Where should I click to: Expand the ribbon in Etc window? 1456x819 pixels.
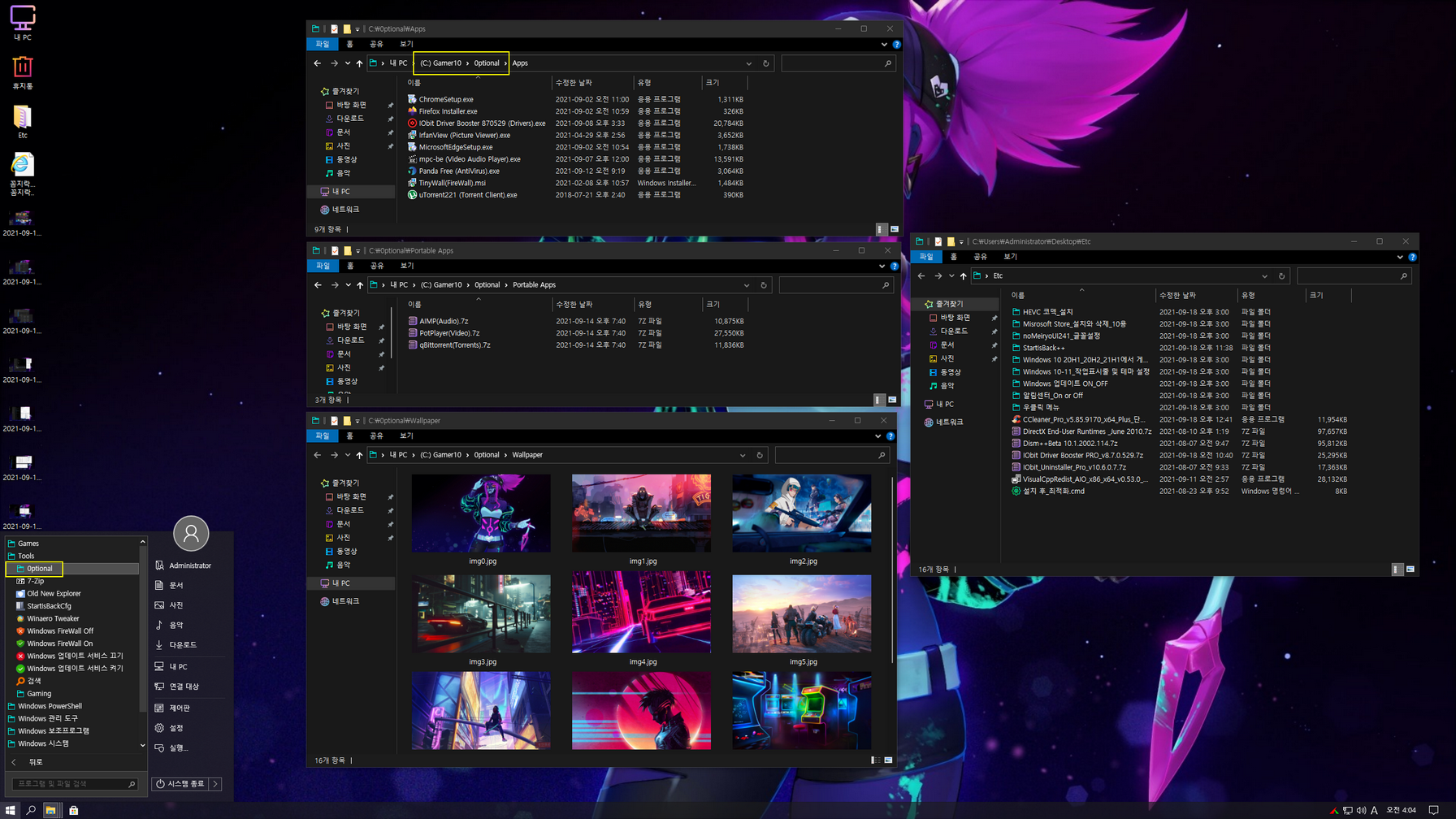pos(1400,257)
